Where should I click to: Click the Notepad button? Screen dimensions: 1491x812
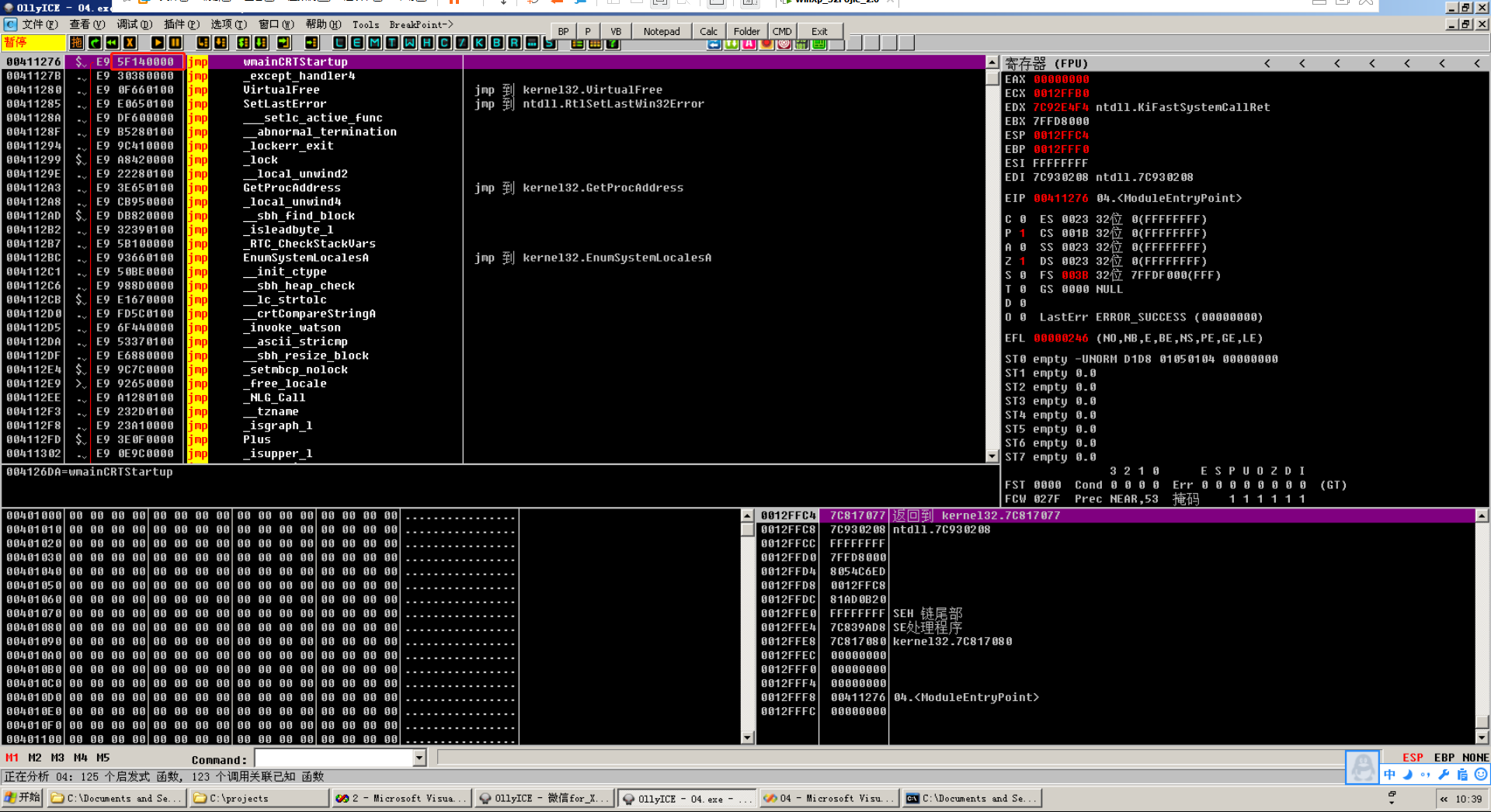(x=662, y=31)
